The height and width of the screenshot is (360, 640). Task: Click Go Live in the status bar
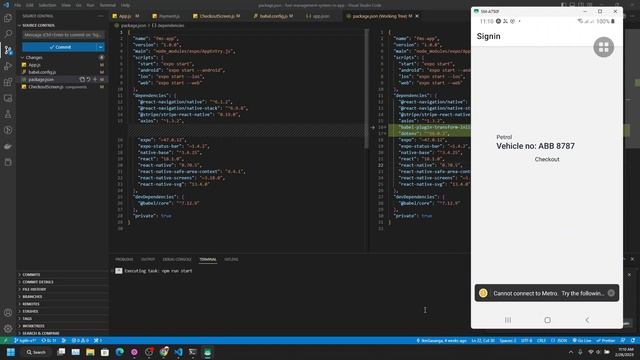pos(582,340)
